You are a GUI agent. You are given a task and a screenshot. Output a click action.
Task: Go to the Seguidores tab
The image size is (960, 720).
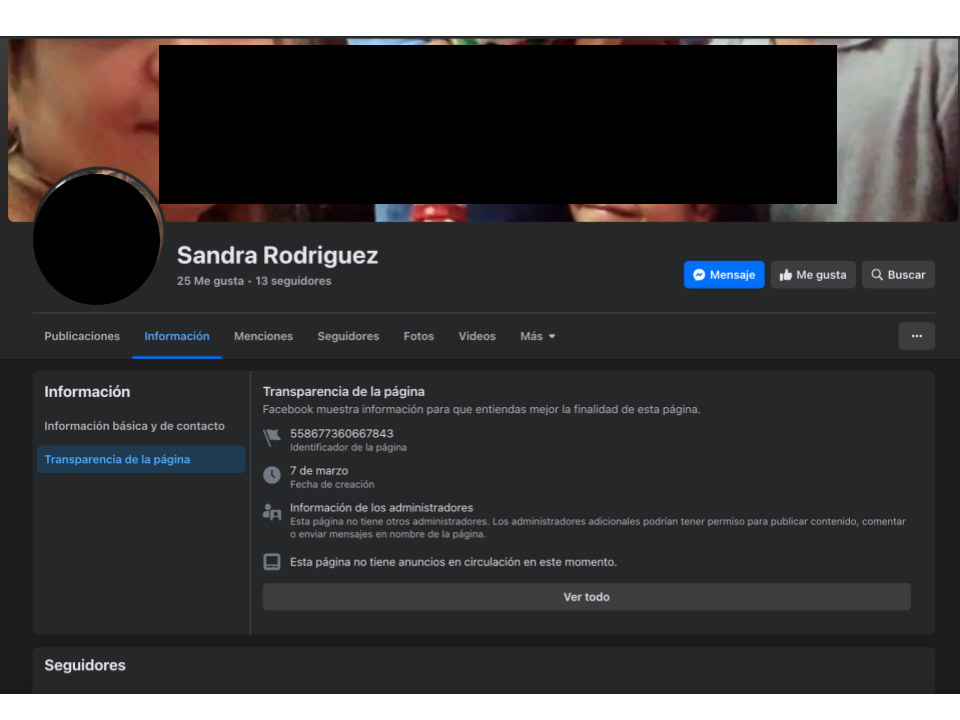coord(348,336)
